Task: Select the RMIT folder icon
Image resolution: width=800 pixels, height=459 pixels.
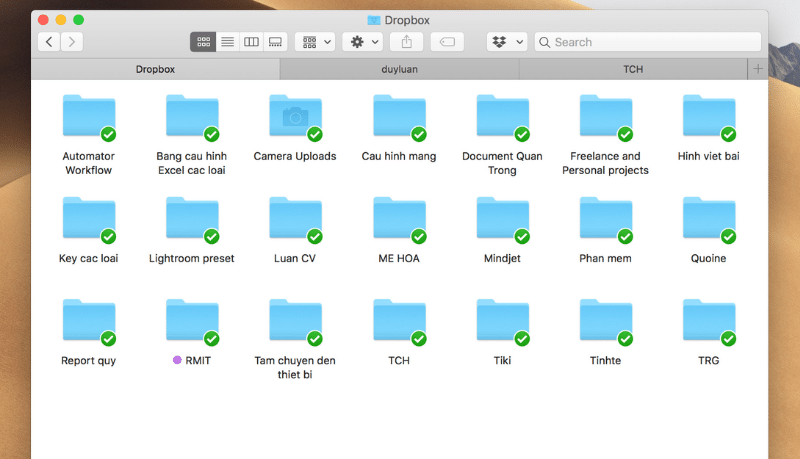Action: point(192,321)
